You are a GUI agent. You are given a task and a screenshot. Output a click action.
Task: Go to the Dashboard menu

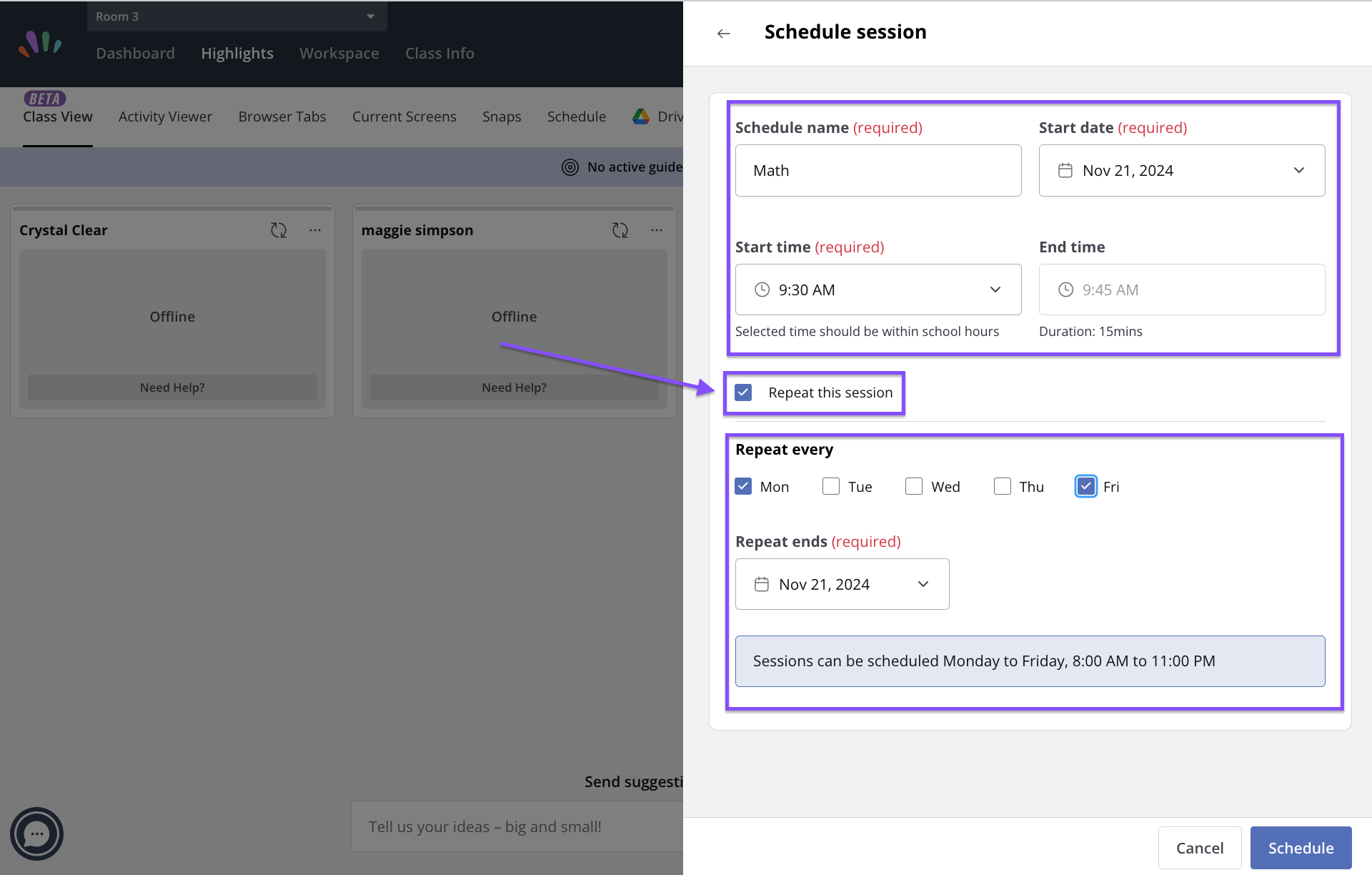click(136, 54)
